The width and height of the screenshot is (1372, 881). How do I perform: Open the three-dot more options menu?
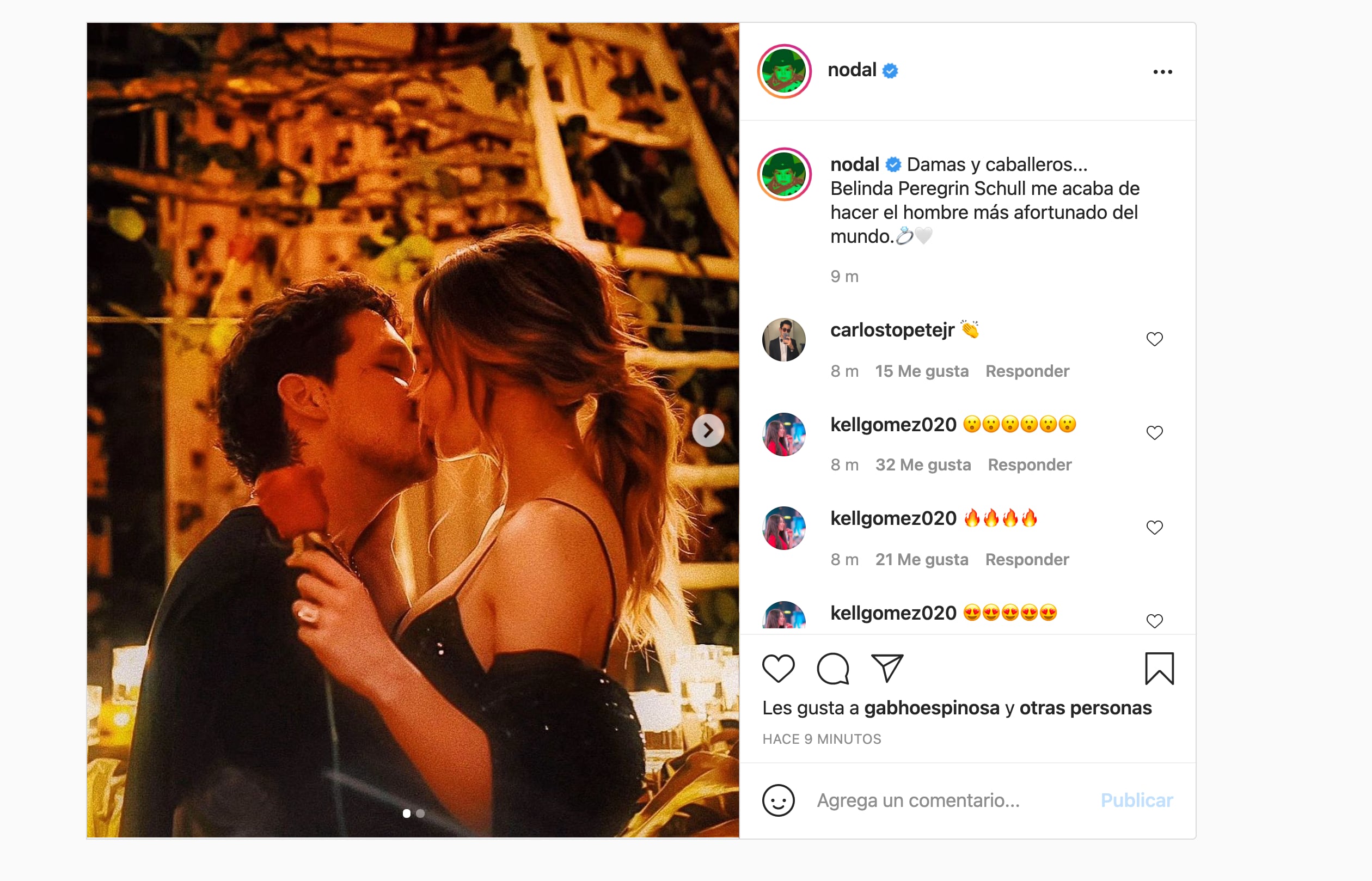coord(1162,72)
